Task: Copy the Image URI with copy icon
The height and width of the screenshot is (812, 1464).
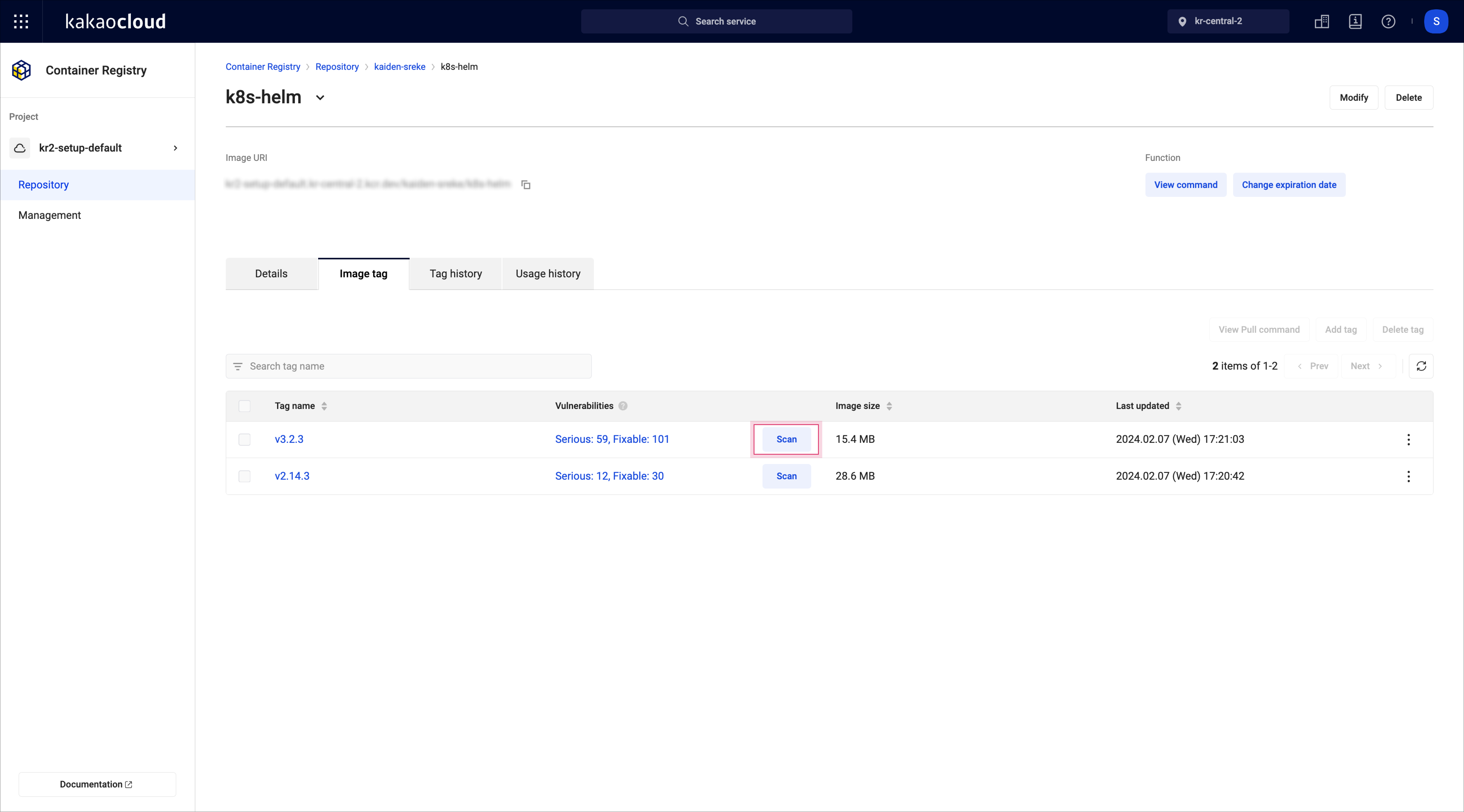Action: [526, 185]
